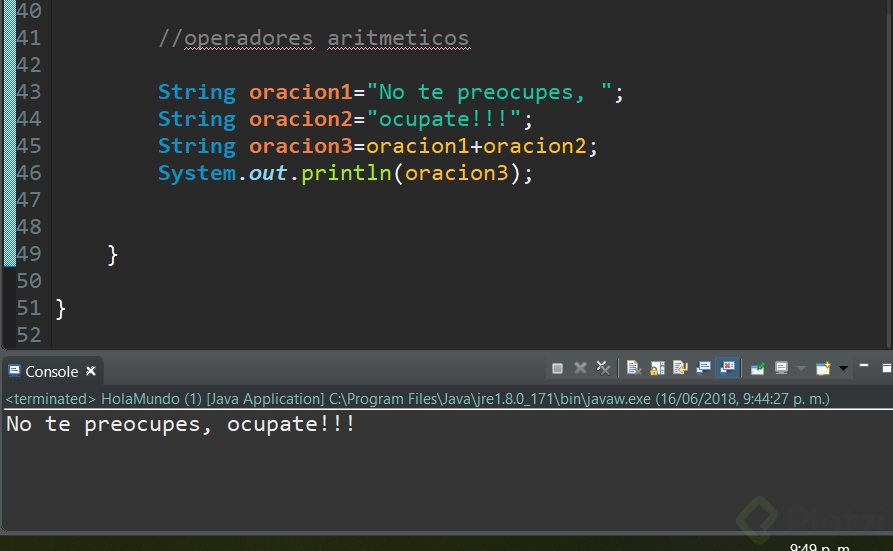Click line number 47 in the gutter

pos(28,200)
